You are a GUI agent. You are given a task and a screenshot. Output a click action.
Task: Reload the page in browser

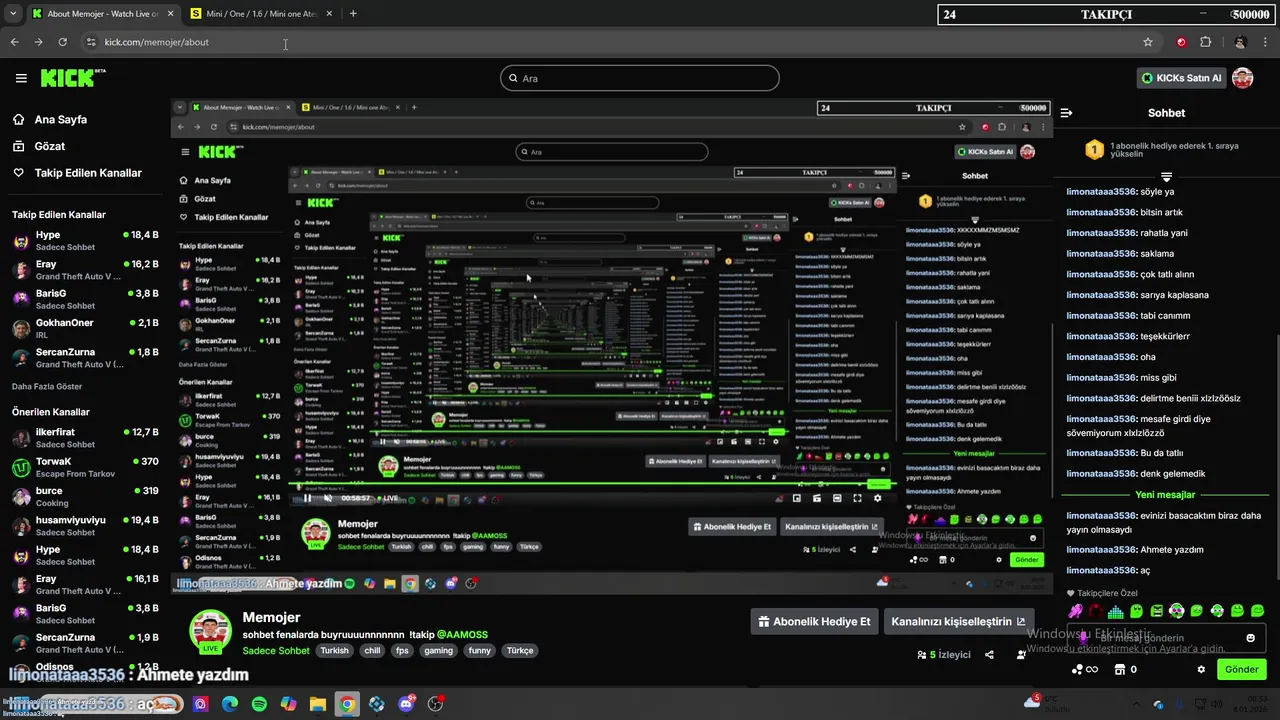[62, 42]
